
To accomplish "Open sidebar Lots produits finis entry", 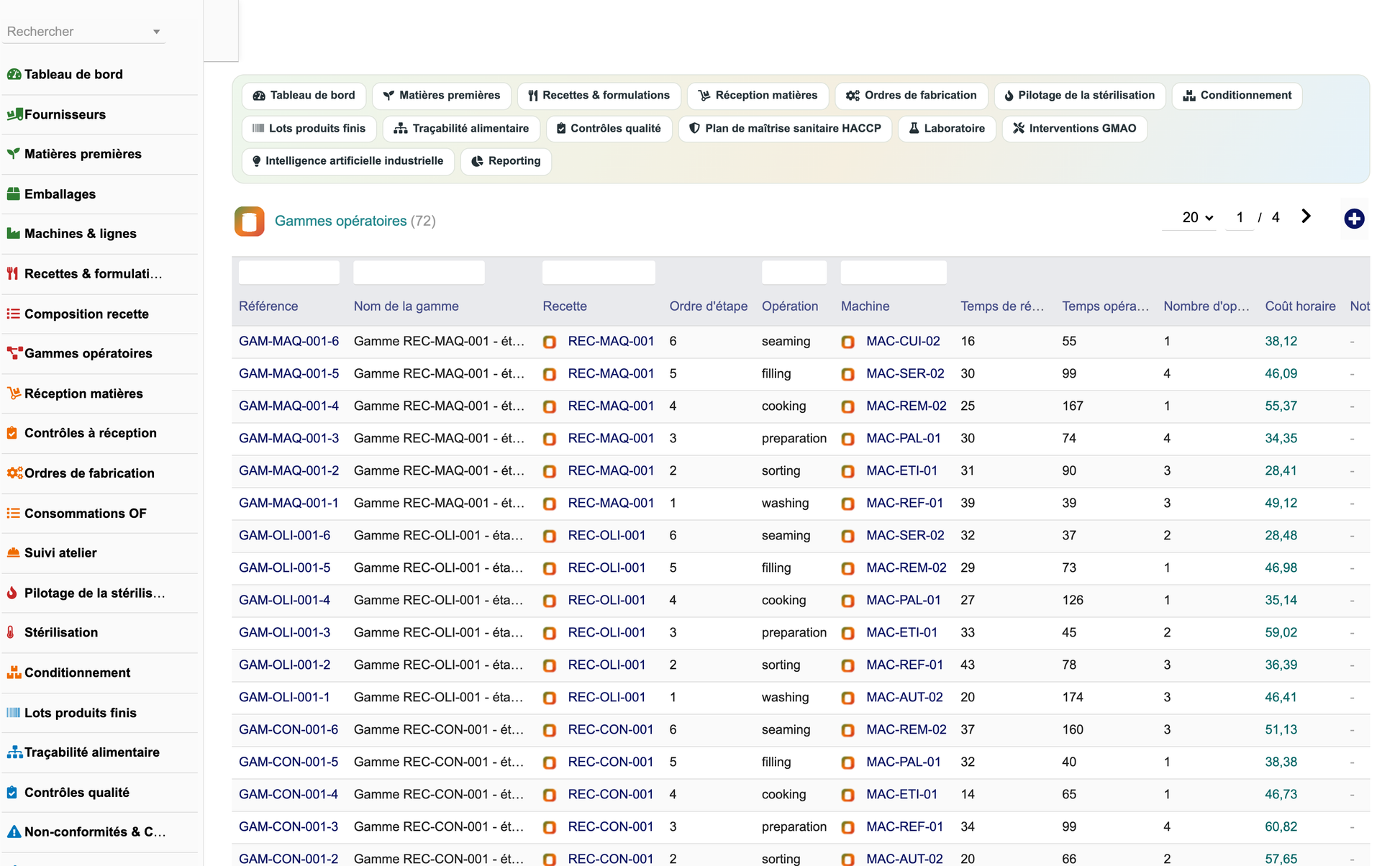I will [x=71, y=713].
